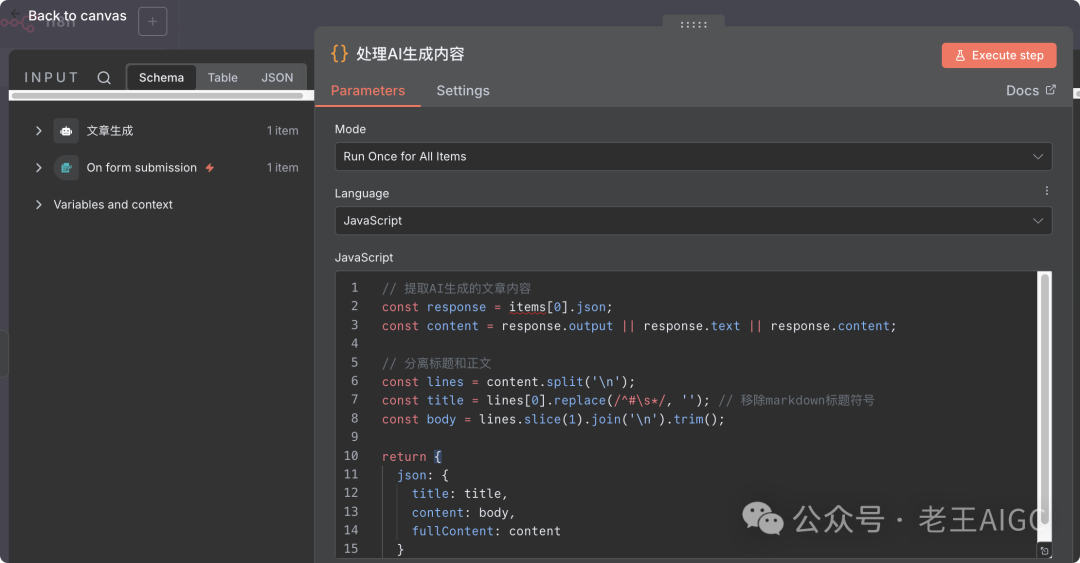Click 'content: body,' on line 13

click(x=464, y=512)
